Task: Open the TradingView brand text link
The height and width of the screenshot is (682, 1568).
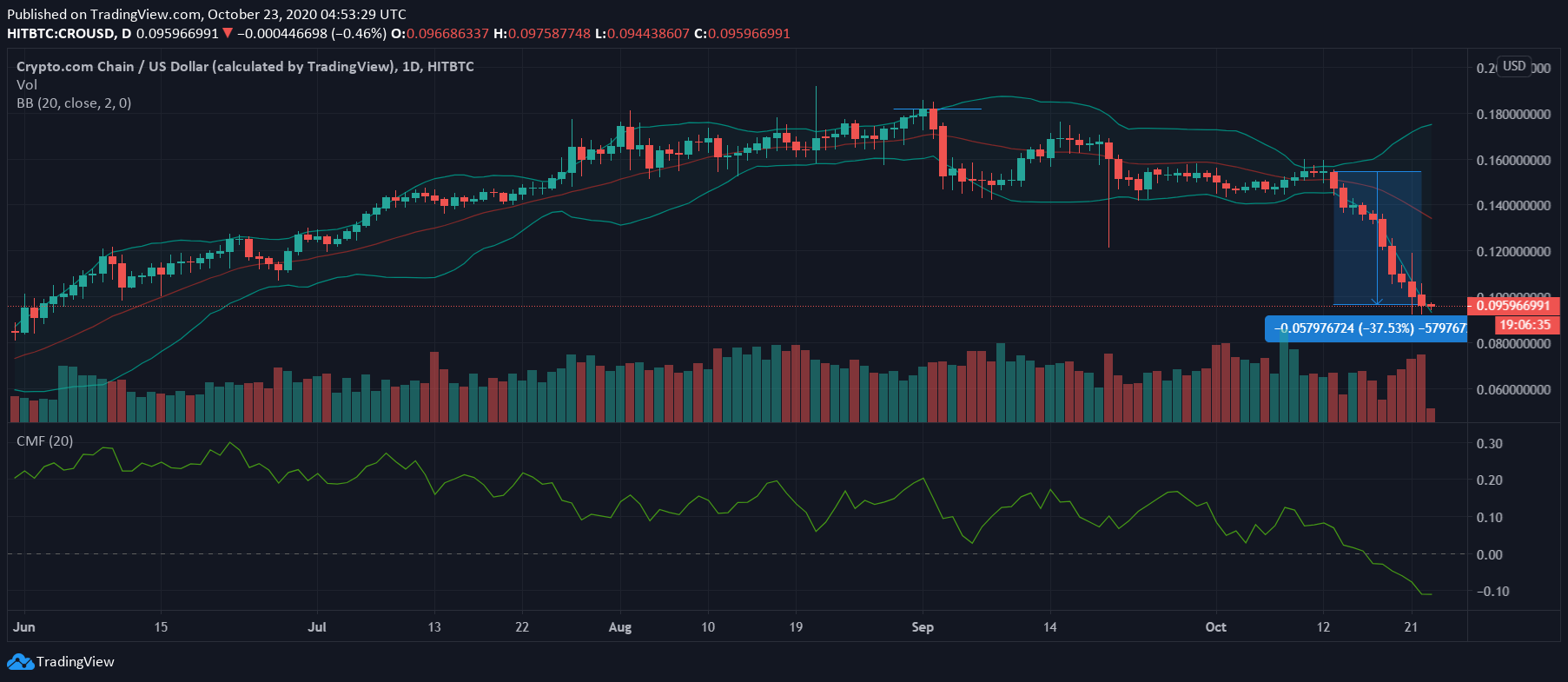Action: click(76, 662)
